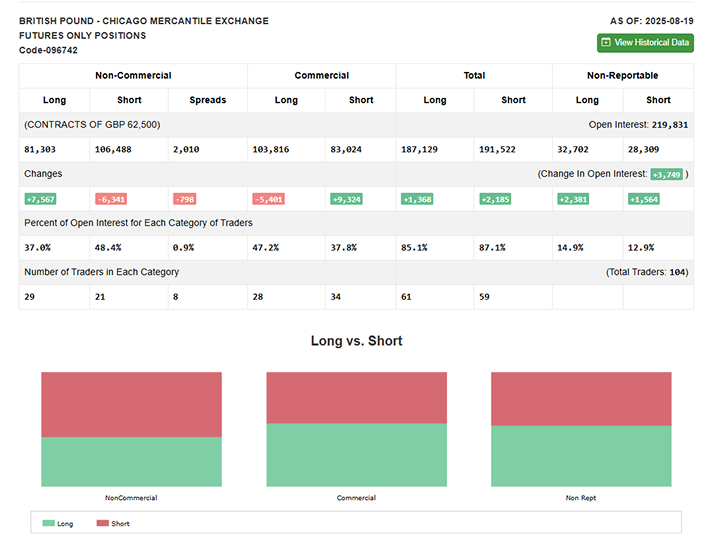Click the -798 spreads change badge
Viewport: 712px width, 544px height.
184,199
